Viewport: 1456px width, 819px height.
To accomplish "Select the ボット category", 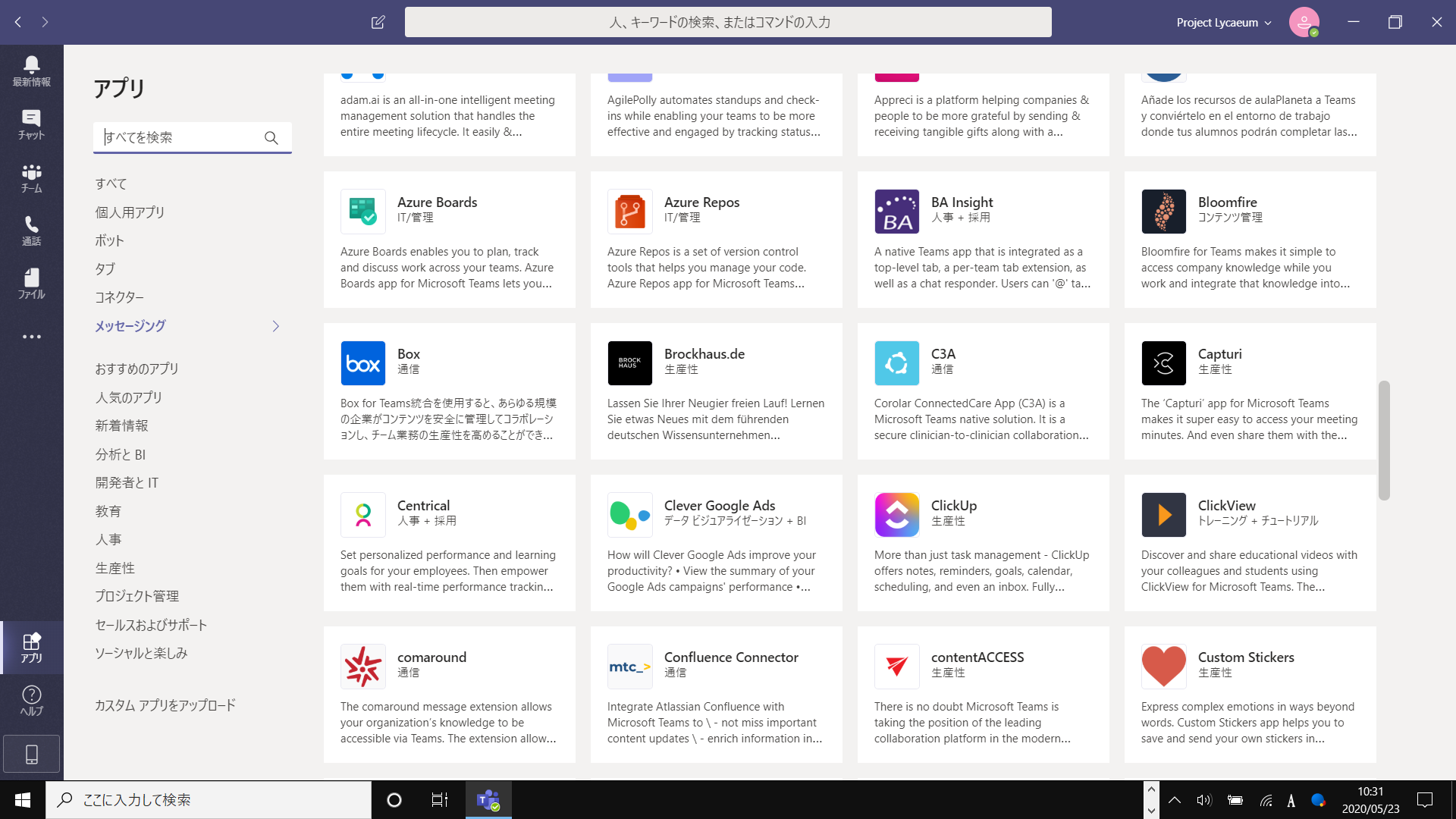I will tap(109, 240).
